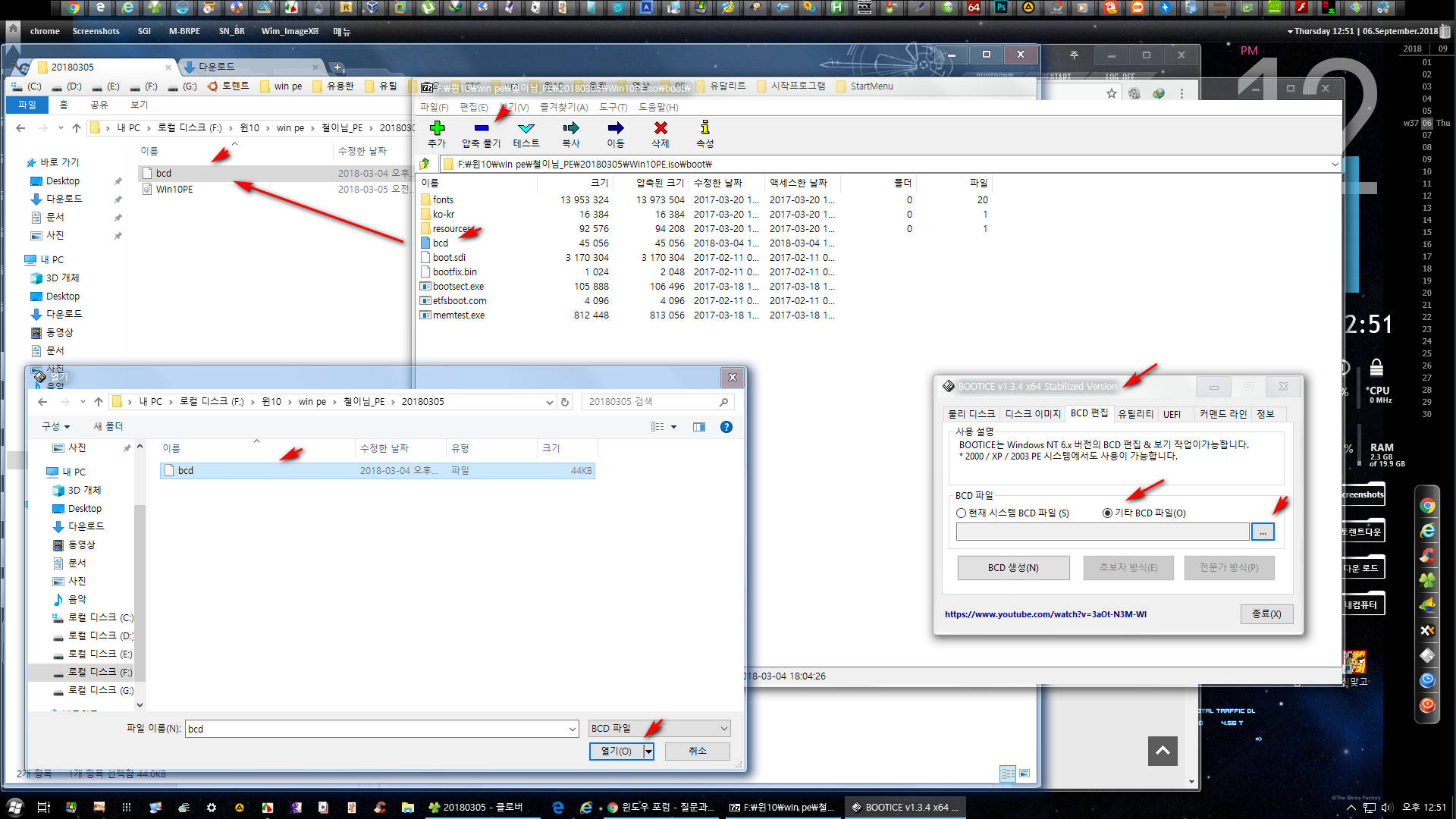
Task: Open the YouTube link in BOOTICE
Action: coord(1045,614)
